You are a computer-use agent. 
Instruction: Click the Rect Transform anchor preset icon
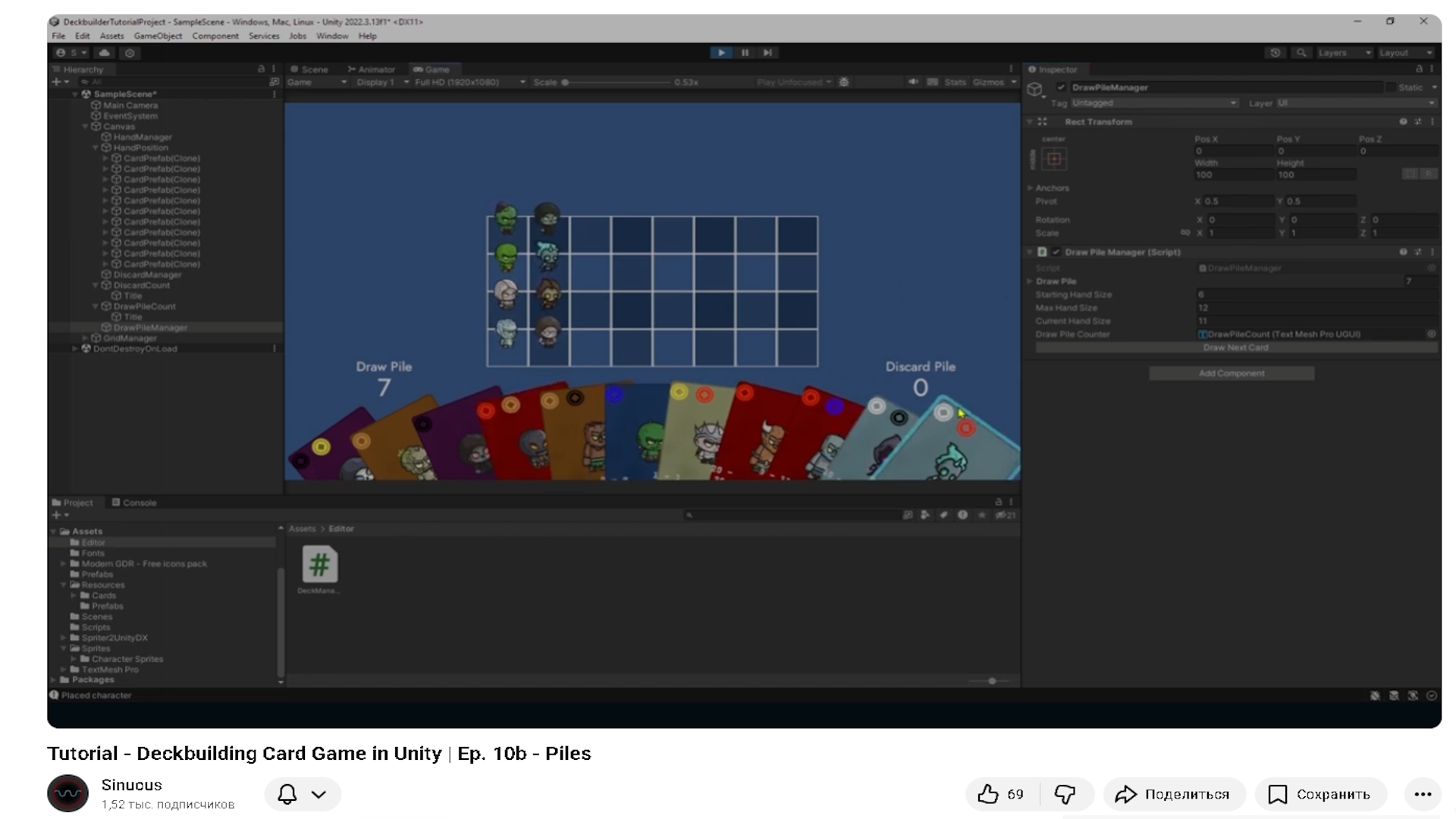pyautogui.click(x=1054, y=158)
